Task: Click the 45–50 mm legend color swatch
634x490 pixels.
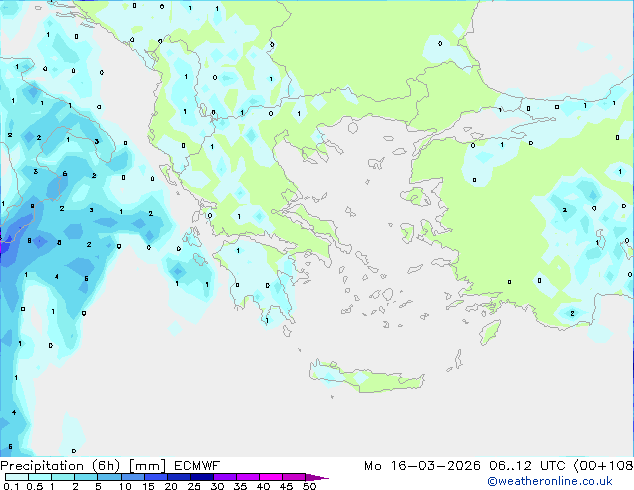Action: click(x=294, y=477)
